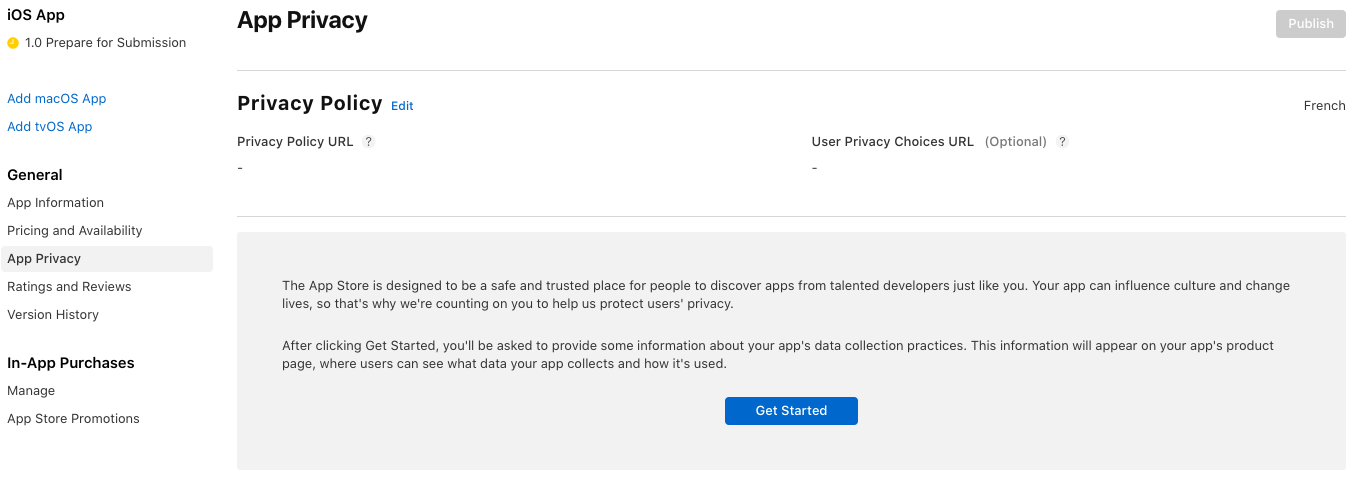Image resolution: width=1368 pixels, height=487 pixels.
Task: Open Ratings and Reviews
Action: coord(69,287)
